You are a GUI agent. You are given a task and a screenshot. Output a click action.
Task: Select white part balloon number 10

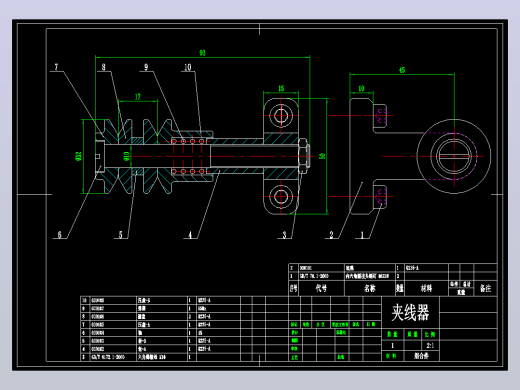[x=188, y=67]
